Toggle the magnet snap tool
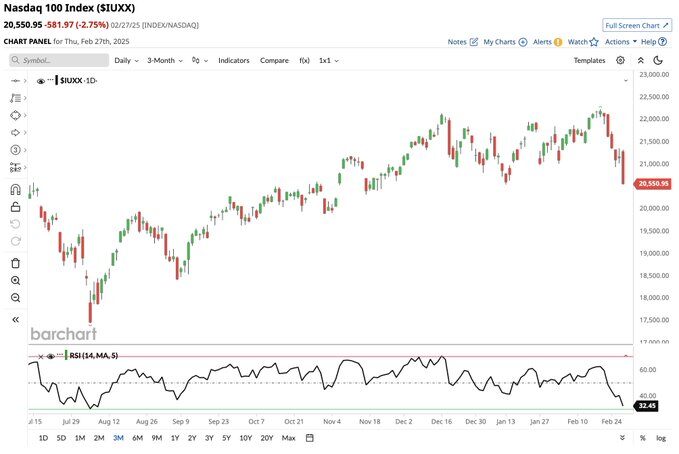Screen dimensions: 679x454 coord(16,190)
